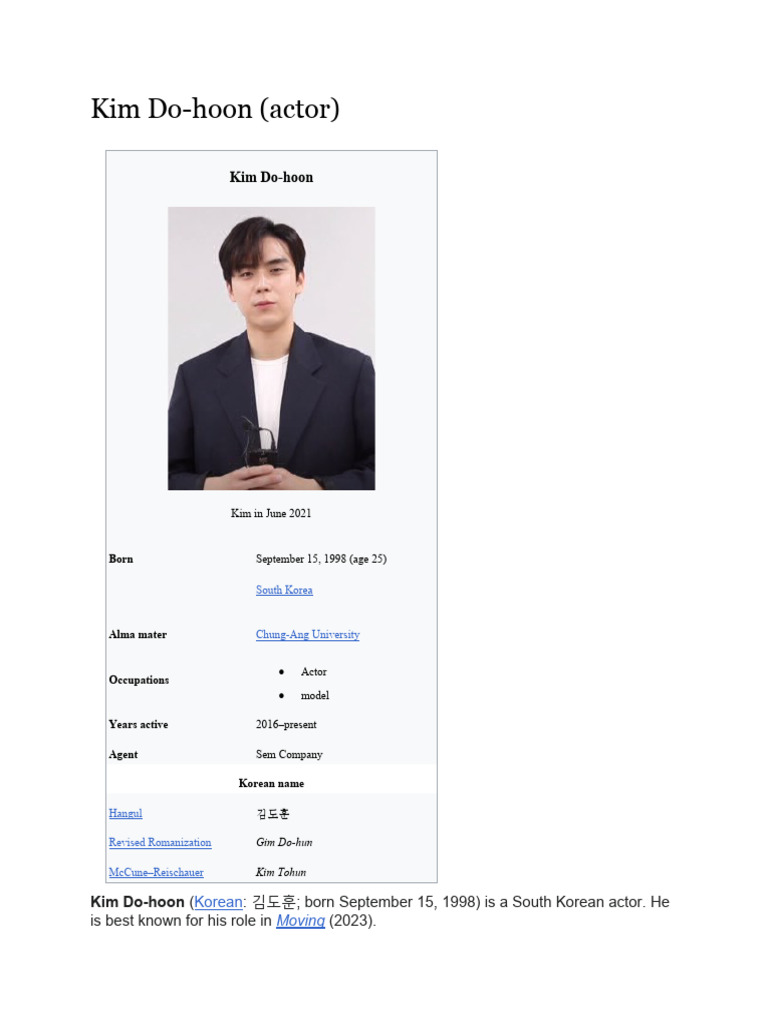The width and height of the screenshot is (768, 1024).
Task: Click the caption Kim in June 2021
Action: [x=271, y=513]
